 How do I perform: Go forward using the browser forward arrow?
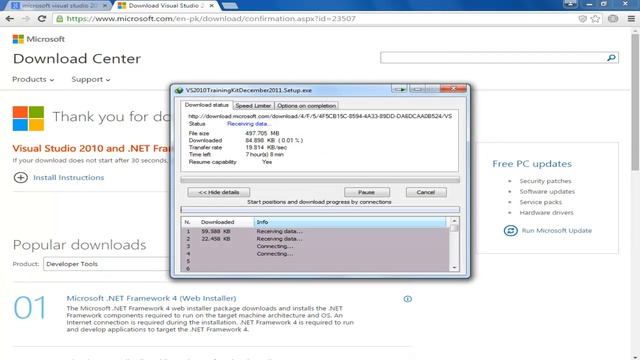click(26, 19)
